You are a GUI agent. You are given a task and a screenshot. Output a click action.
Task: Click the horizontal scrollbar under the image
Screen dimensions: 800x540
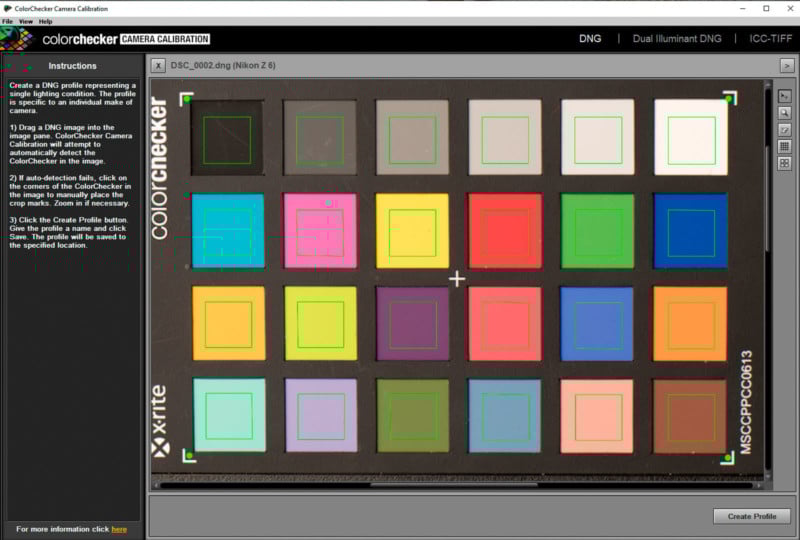[454, 485]
